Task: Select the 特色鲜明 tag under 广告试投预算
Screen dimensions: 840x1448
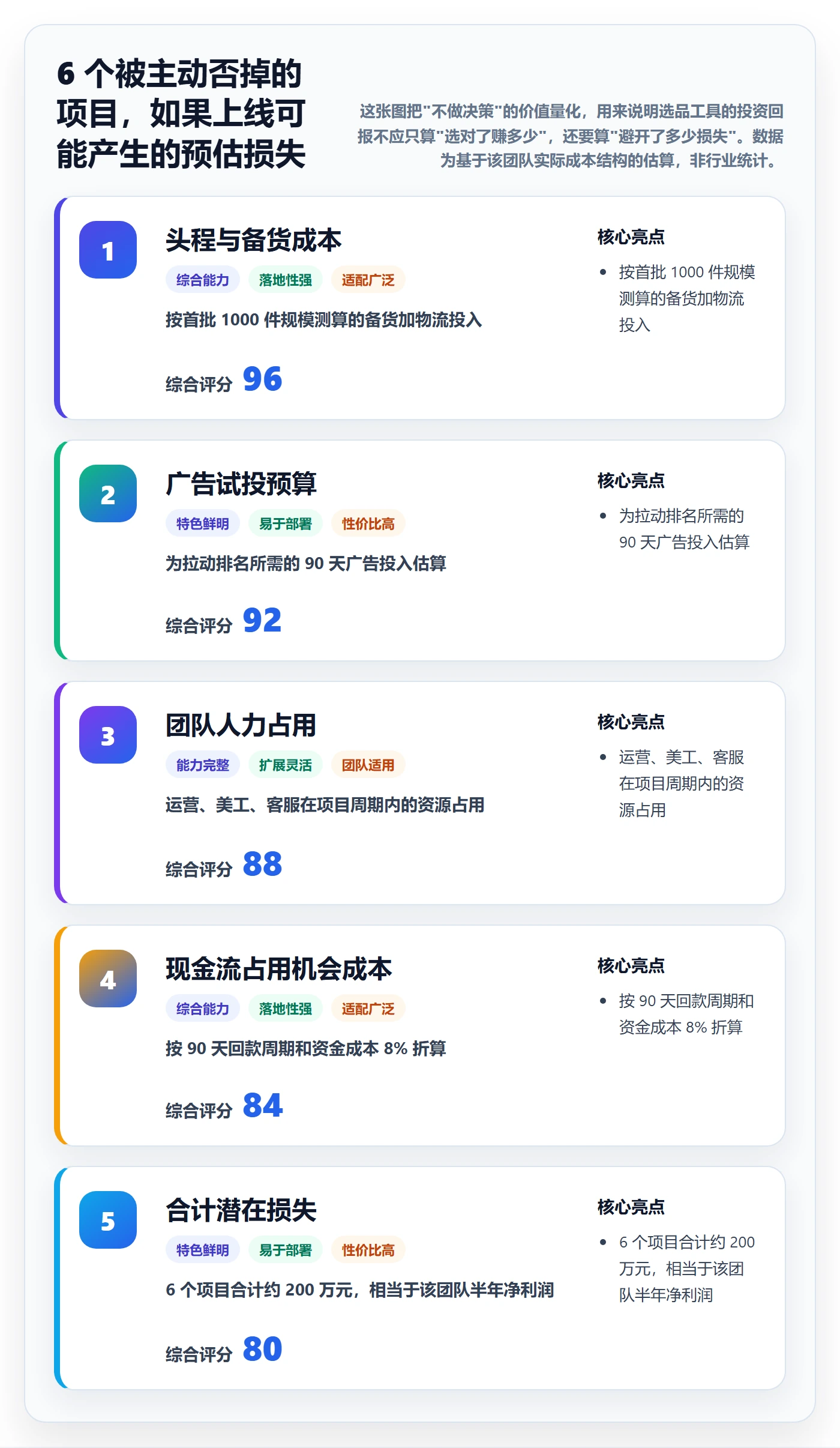Action: (203, 523)
